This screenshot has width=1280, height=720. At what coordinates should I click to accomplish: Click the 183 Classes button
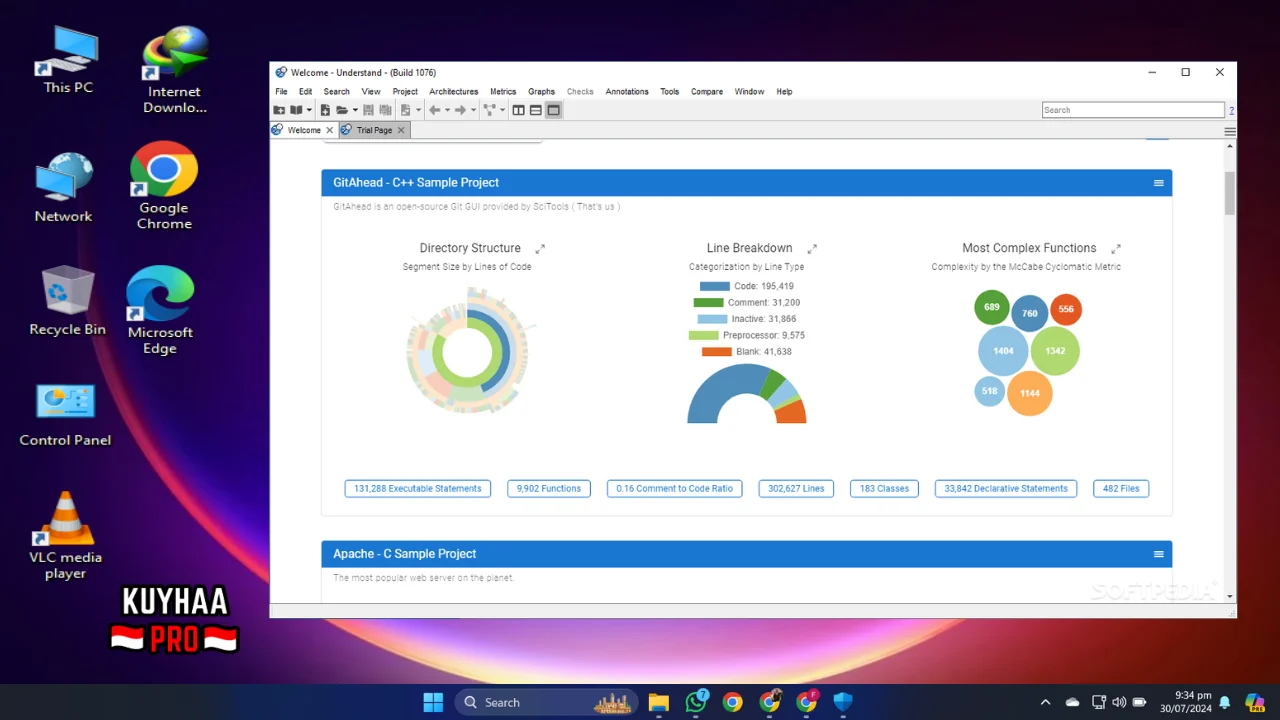pyautogui.click(x=884, y=488)
